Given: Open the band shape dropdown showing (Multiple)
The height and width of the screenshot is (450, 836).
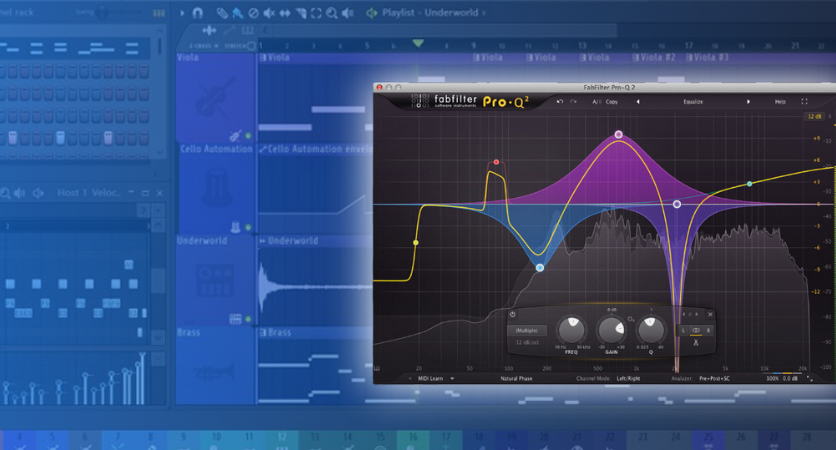Looking at the screenshot, I should (x=527, y=330).
